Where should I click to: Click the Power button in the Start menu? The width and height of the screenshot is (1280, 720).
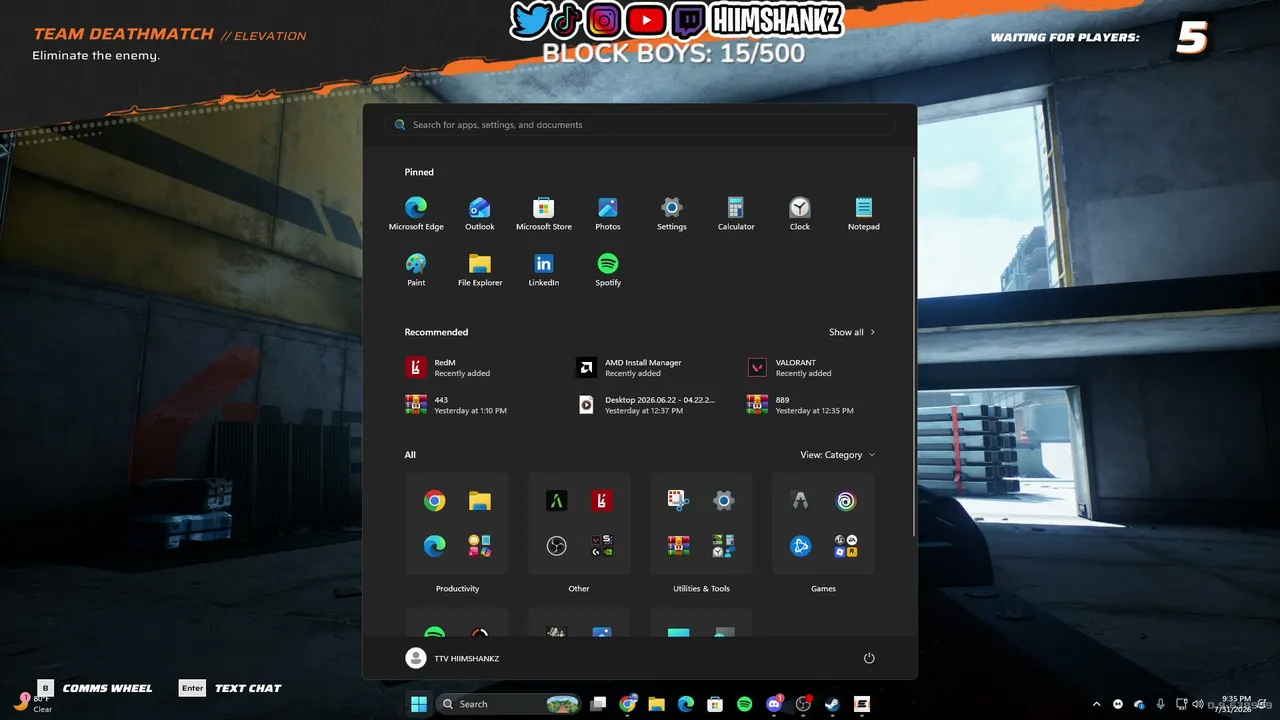pyautogui.click(x=869, y=658)
